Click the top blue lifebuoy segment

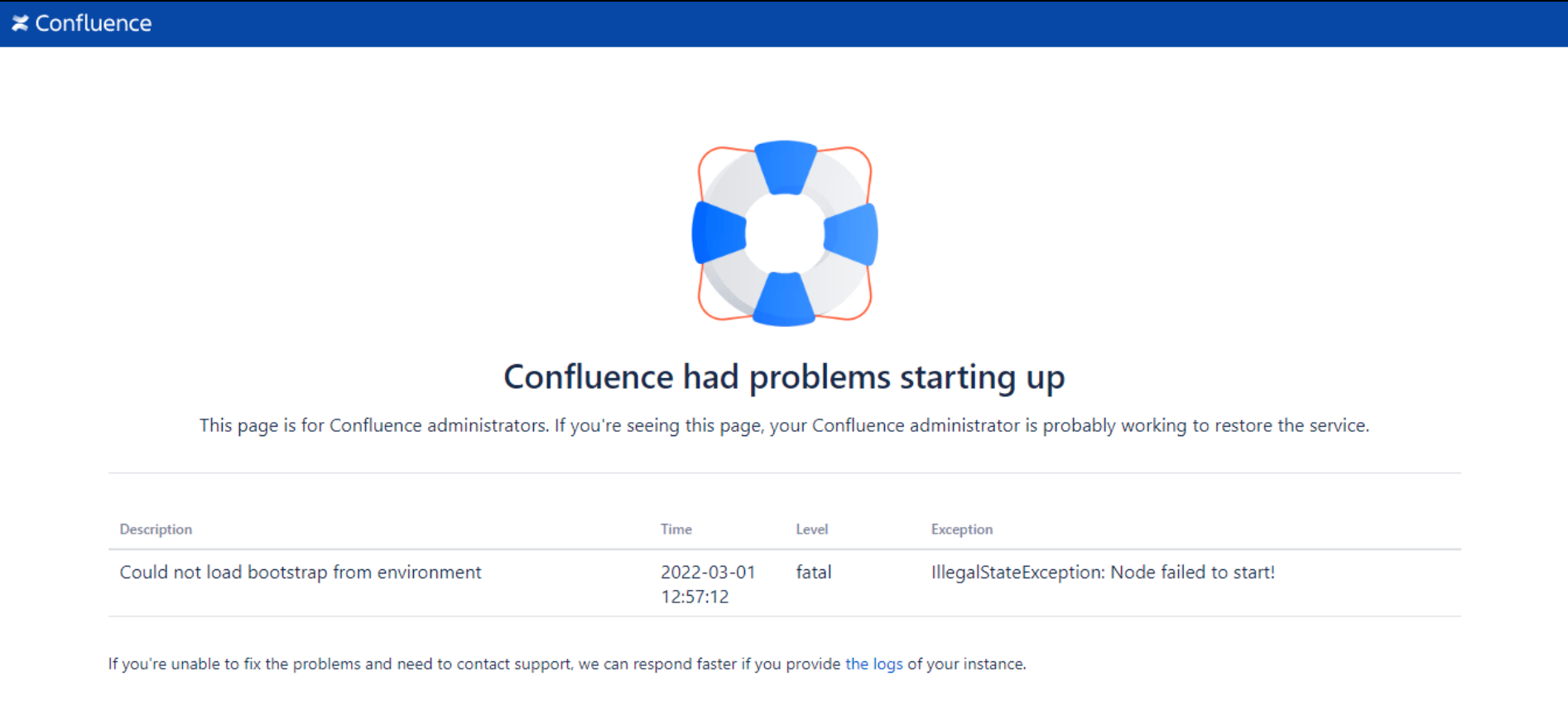[786, 167]
